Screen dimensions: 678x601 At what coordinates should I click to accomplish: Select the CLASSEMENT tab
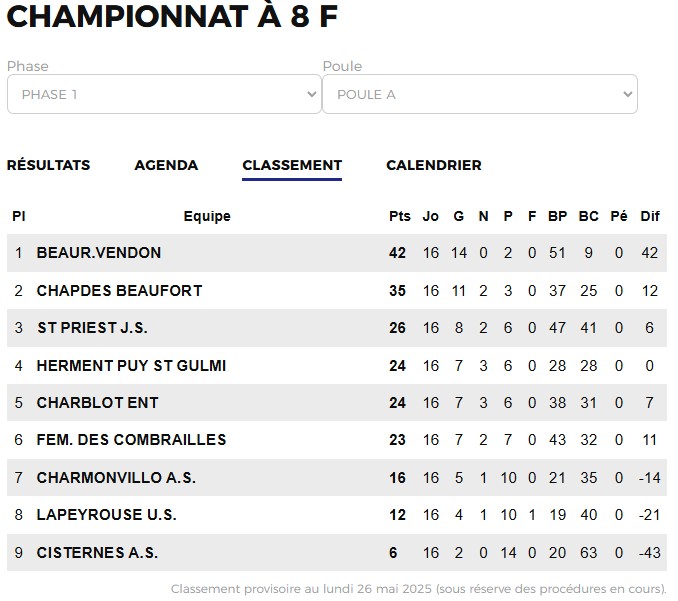(292, 165)
